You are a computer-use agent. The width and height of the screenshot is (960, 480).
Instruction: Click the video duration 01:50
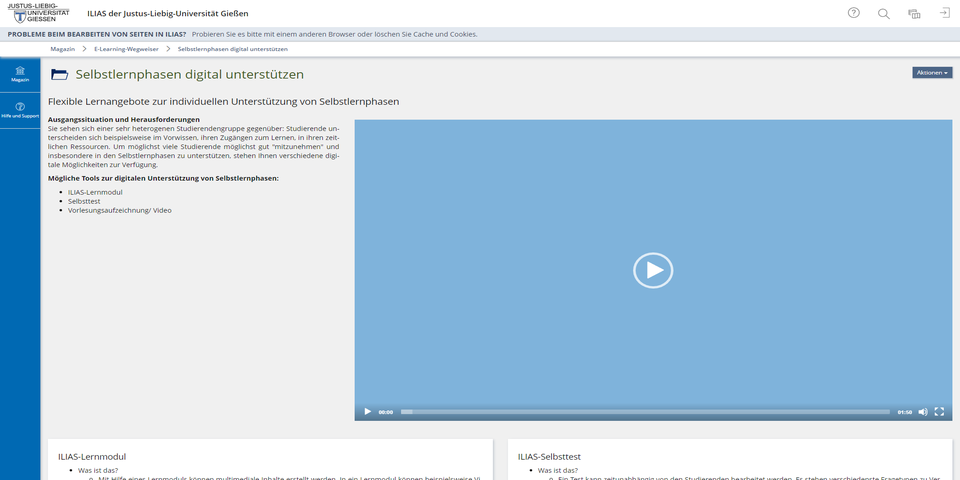coord(905,413)
